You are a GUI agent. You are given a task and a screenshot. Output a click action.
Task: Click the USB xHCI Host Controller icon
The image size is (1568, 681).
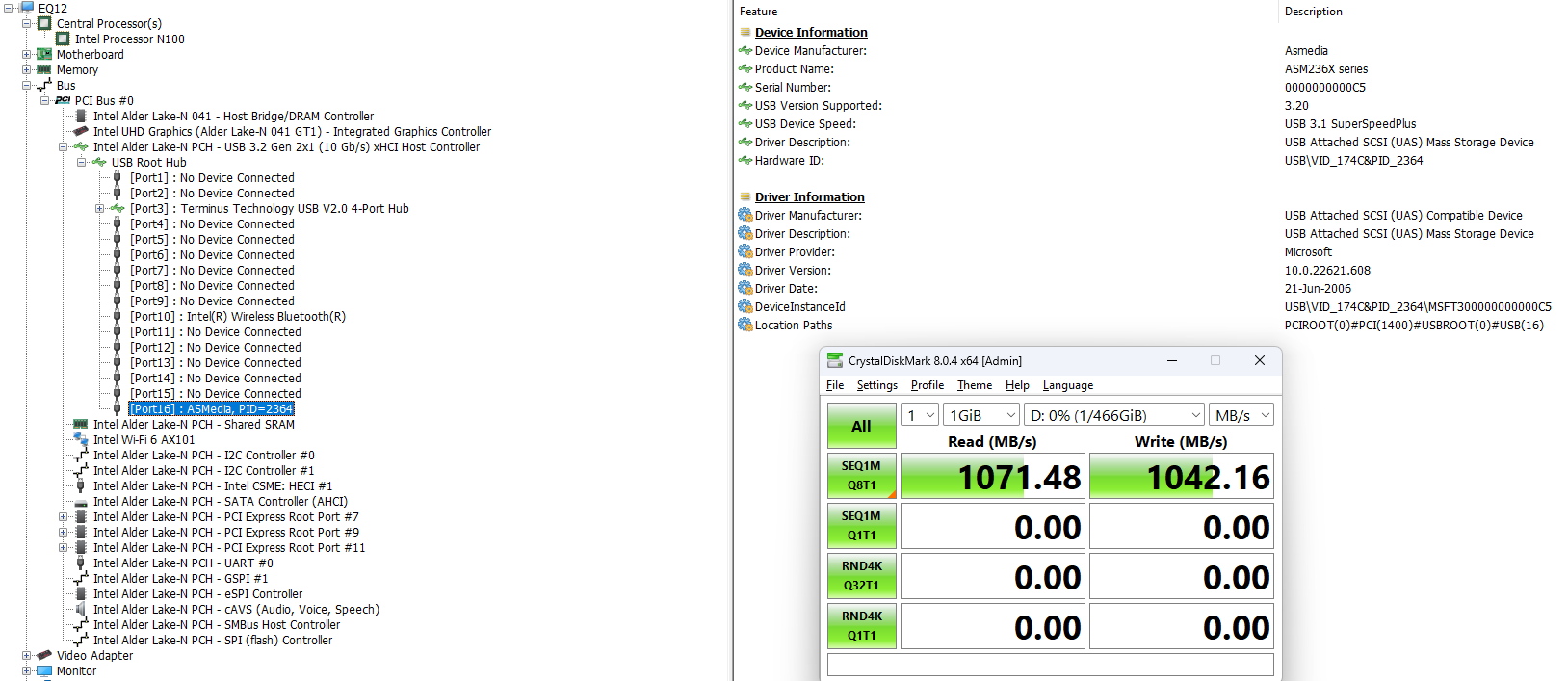(81, 146)
